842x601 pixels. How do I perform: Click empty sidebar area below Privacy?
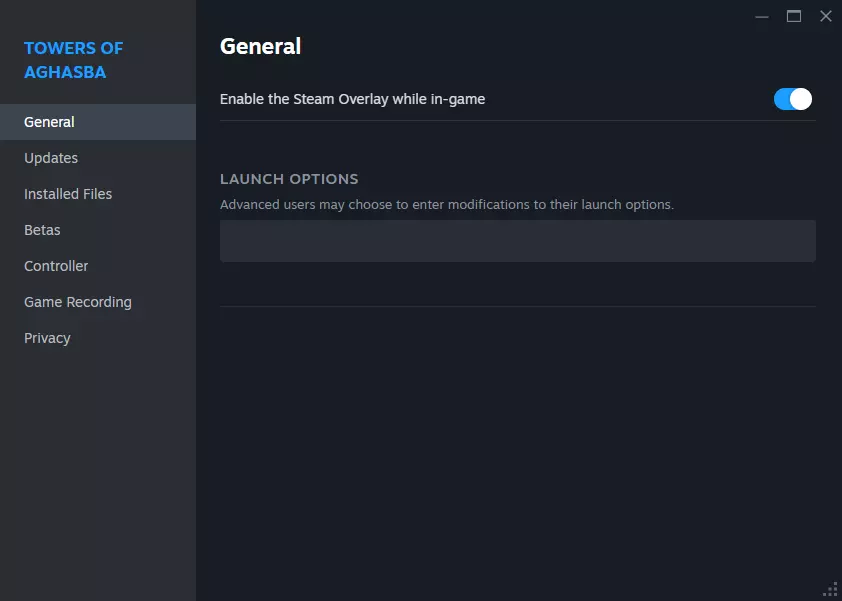coord(97,460)
